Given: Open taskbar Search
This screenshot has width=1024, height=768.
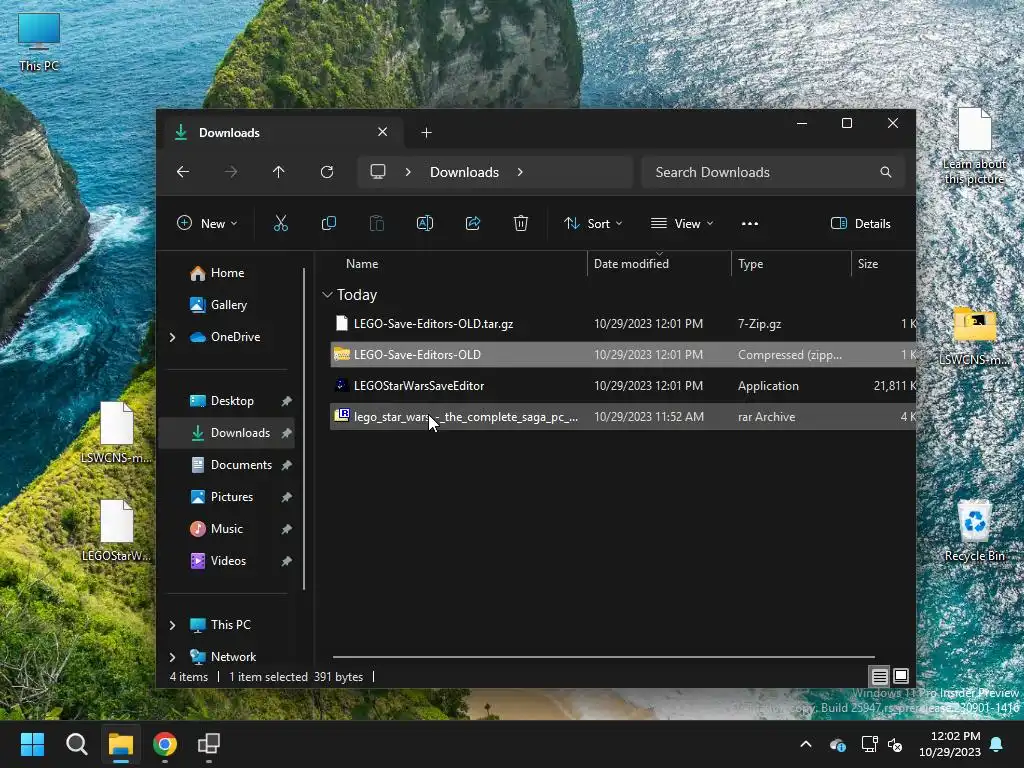Looking at the screenshot, I should [76, 744].
